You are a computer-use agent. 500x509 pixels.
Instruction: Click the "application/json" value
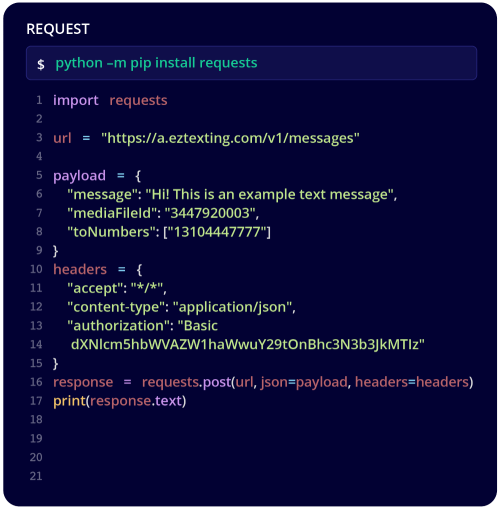click(x=232, y=307)
